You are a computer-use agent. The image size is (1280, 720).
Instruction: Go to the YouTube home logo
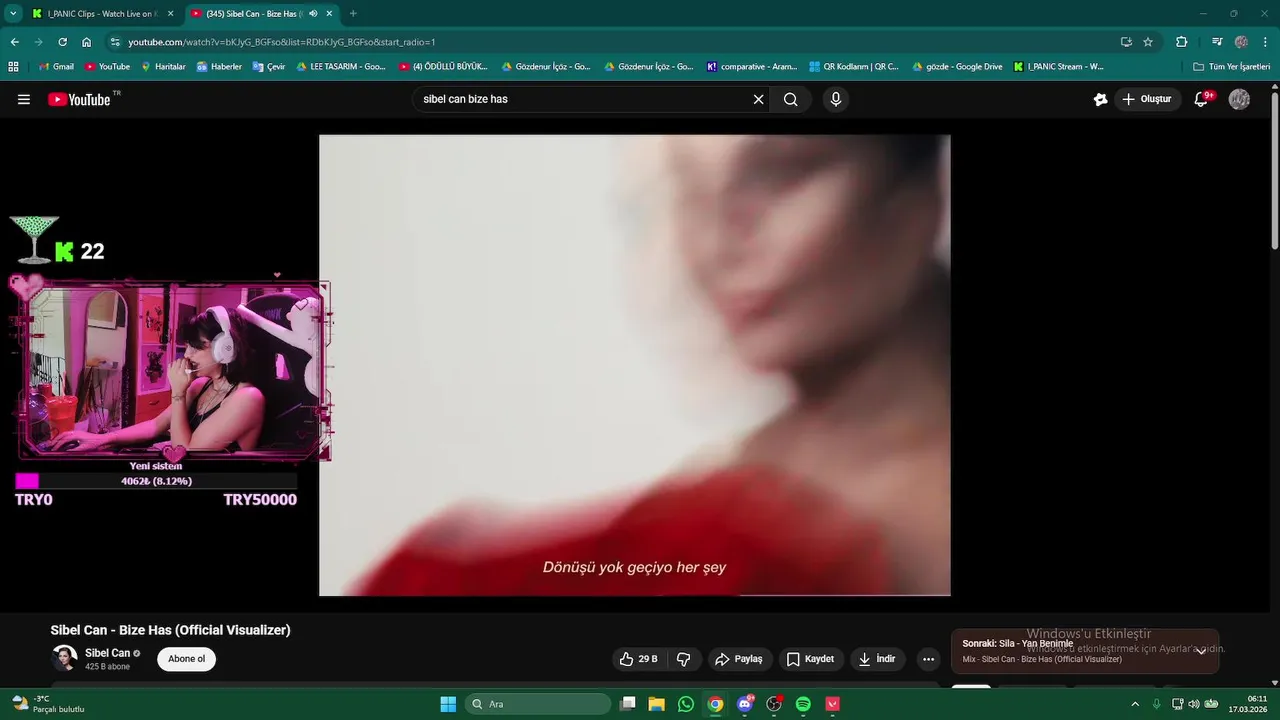click(x=79, y=99)
